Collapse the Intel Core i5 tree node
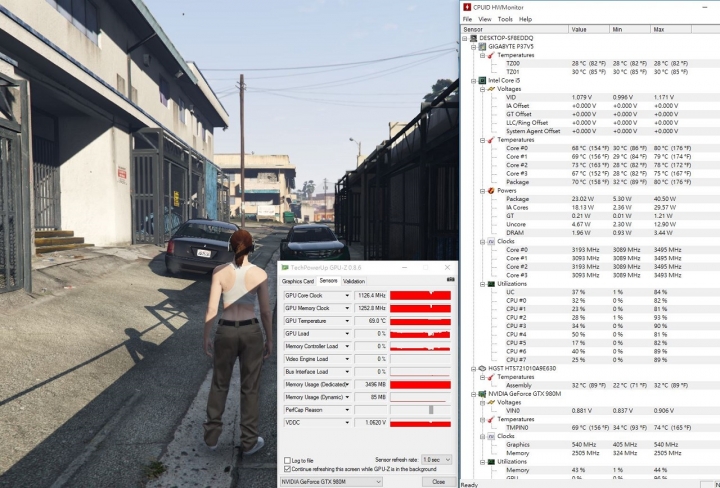 click(x=473, y=81)
